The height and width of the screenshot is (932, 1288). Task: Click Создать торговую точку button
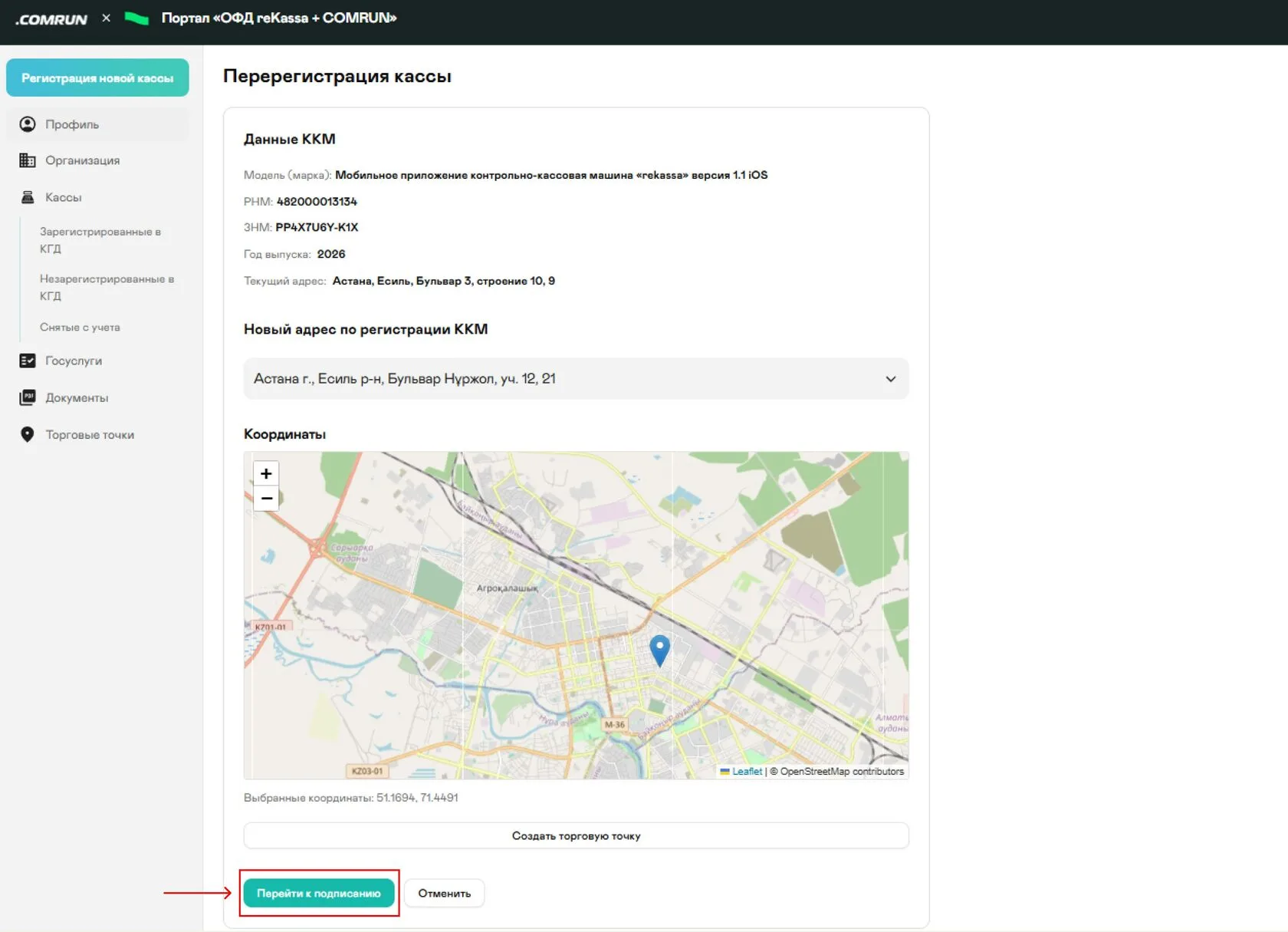[576, 836]
